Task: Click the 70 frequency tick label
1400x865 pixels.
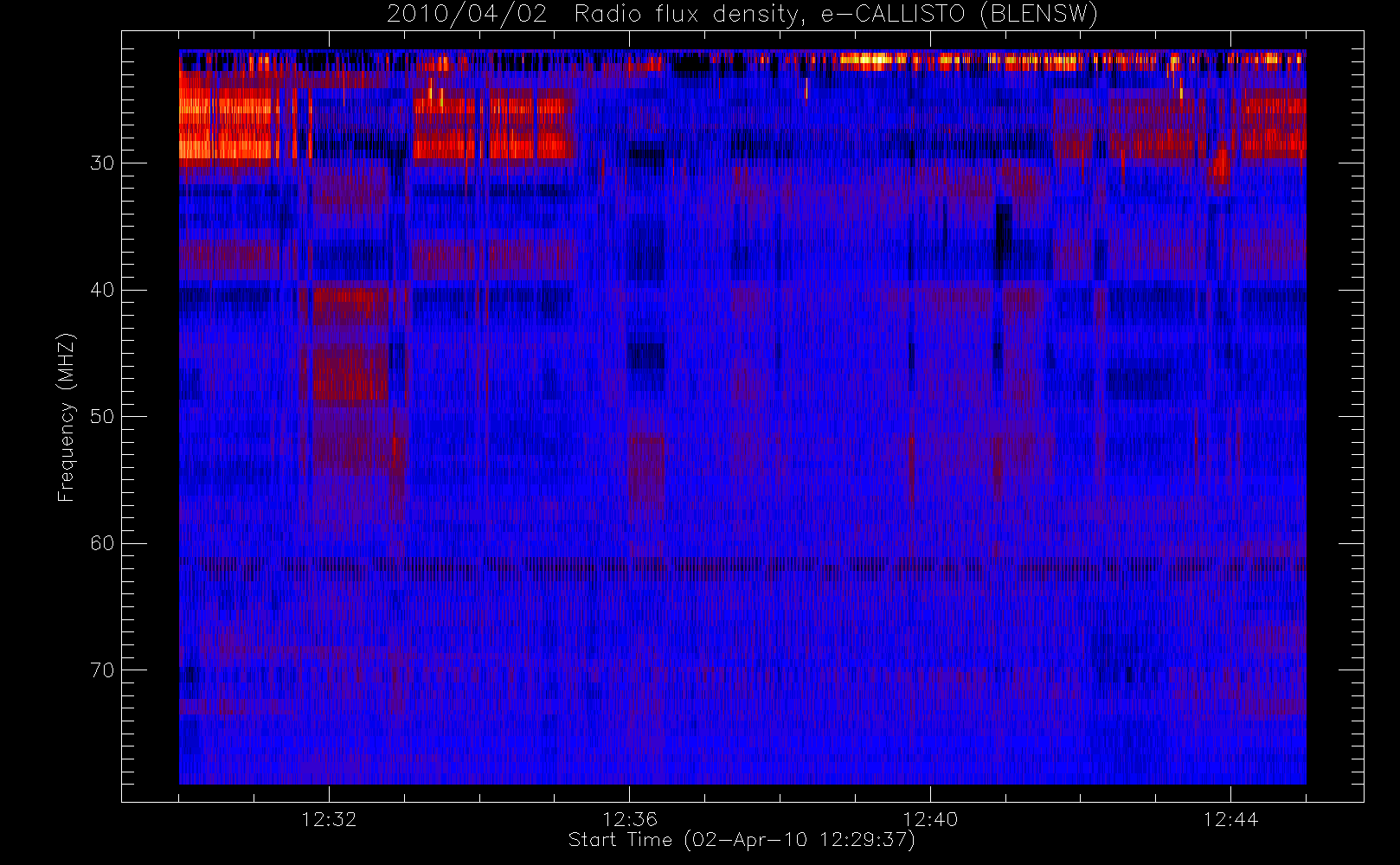Action: [102, 670]
